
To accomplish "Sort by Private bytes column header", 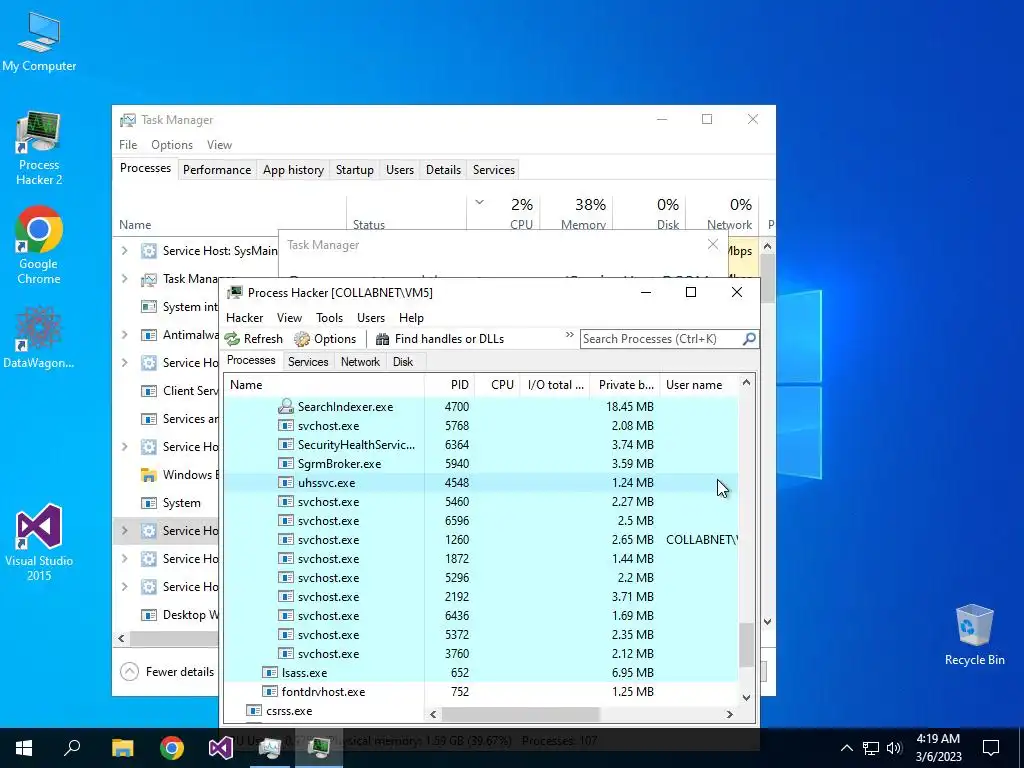I will point(625,385).
